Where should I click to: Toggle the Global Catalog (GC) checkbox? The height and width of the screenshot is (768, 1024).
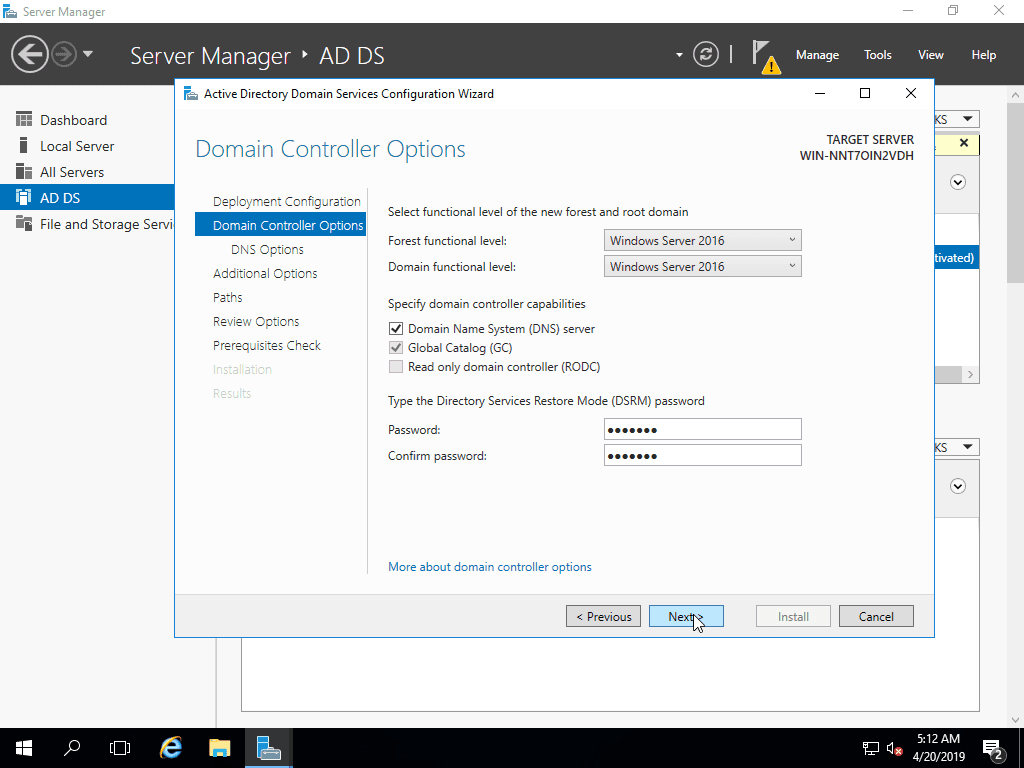(396, 347)
